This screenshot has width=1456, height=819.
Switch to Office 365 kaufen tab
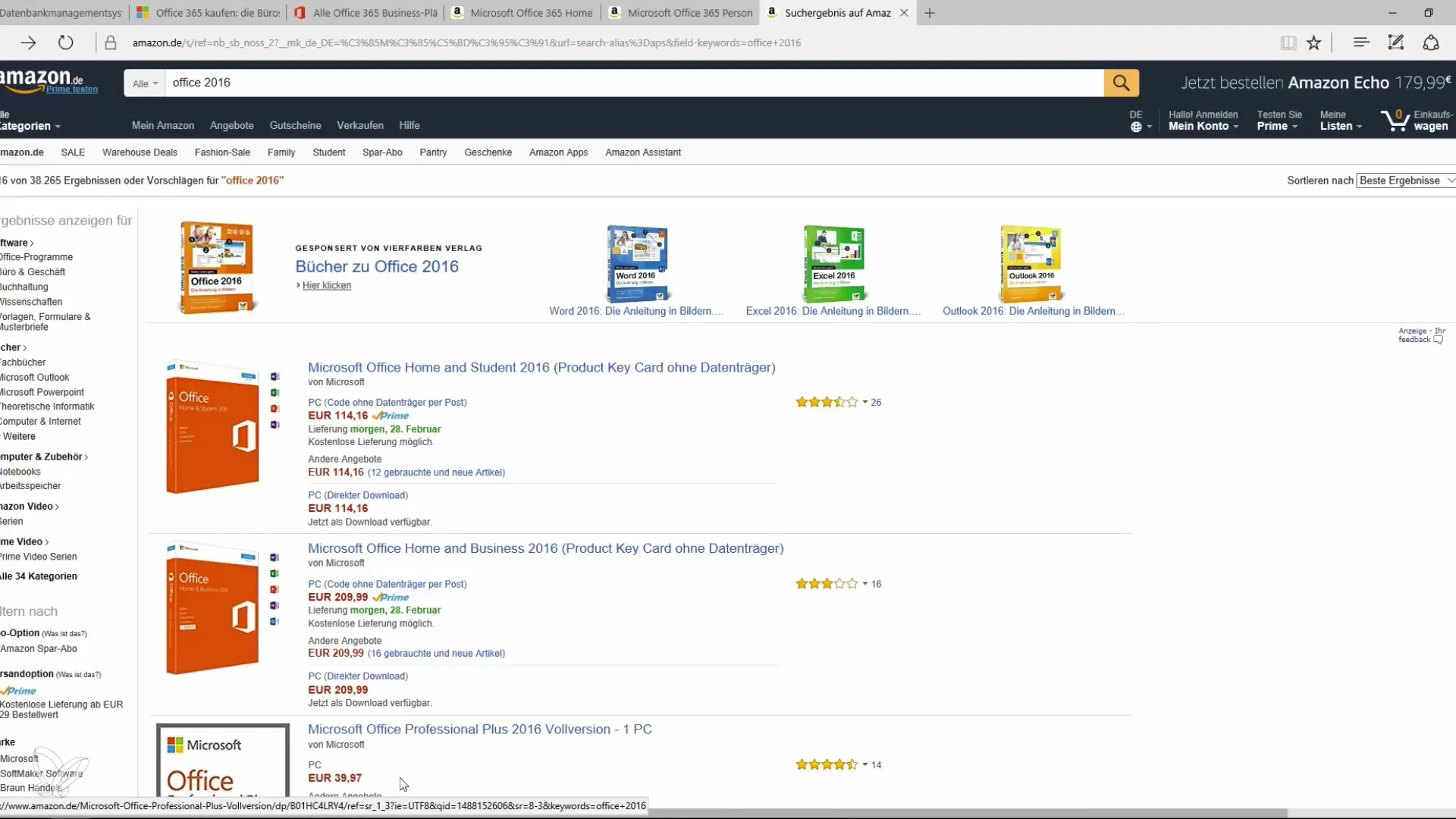[208, 13]
